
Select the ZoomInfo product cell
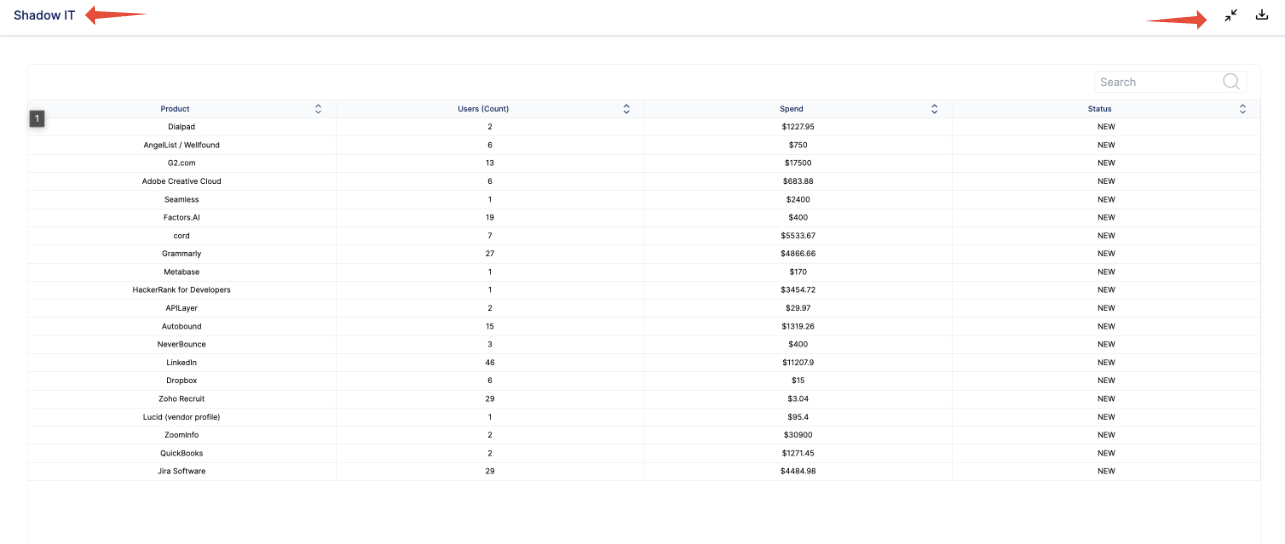(181, 434)
